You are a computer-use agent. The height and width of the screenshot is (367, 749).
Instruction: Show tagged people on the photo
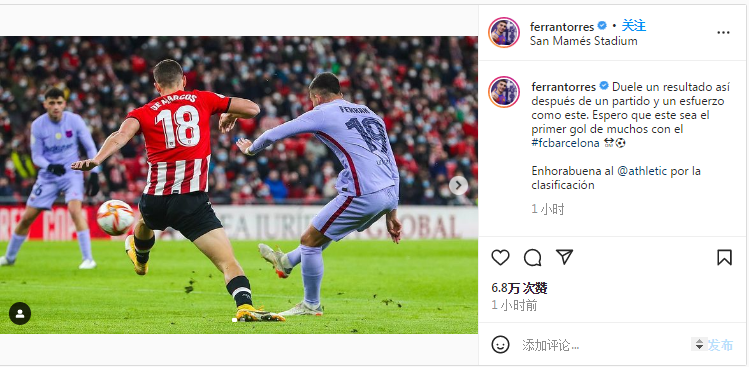[20, 313]
